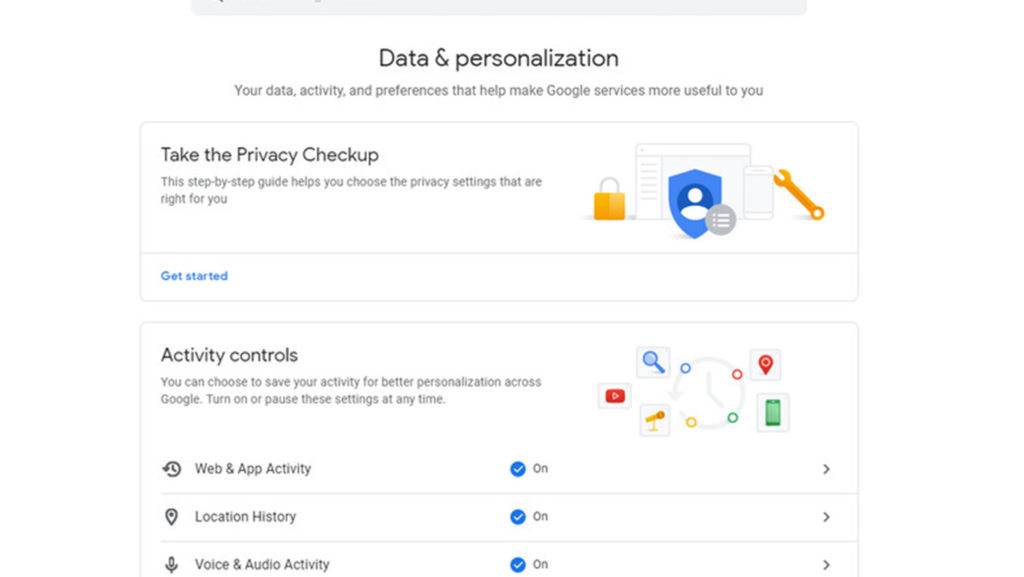The width and height of the screenshot is (1024, 577).
Task: Toggle the Web & App Activity On checkmark
Action: click(x=518, y=469)
